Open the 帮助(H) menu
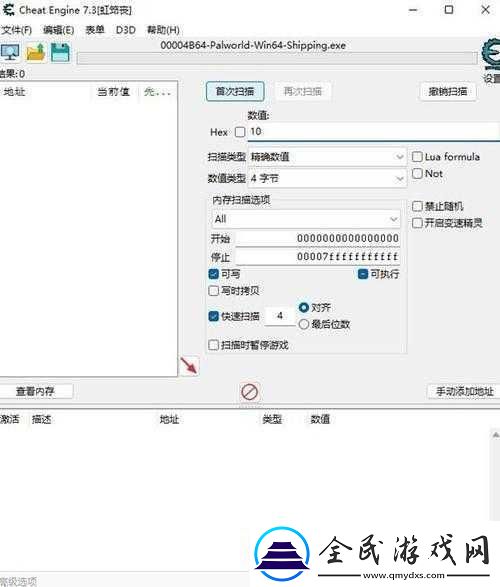 [163, 30]
